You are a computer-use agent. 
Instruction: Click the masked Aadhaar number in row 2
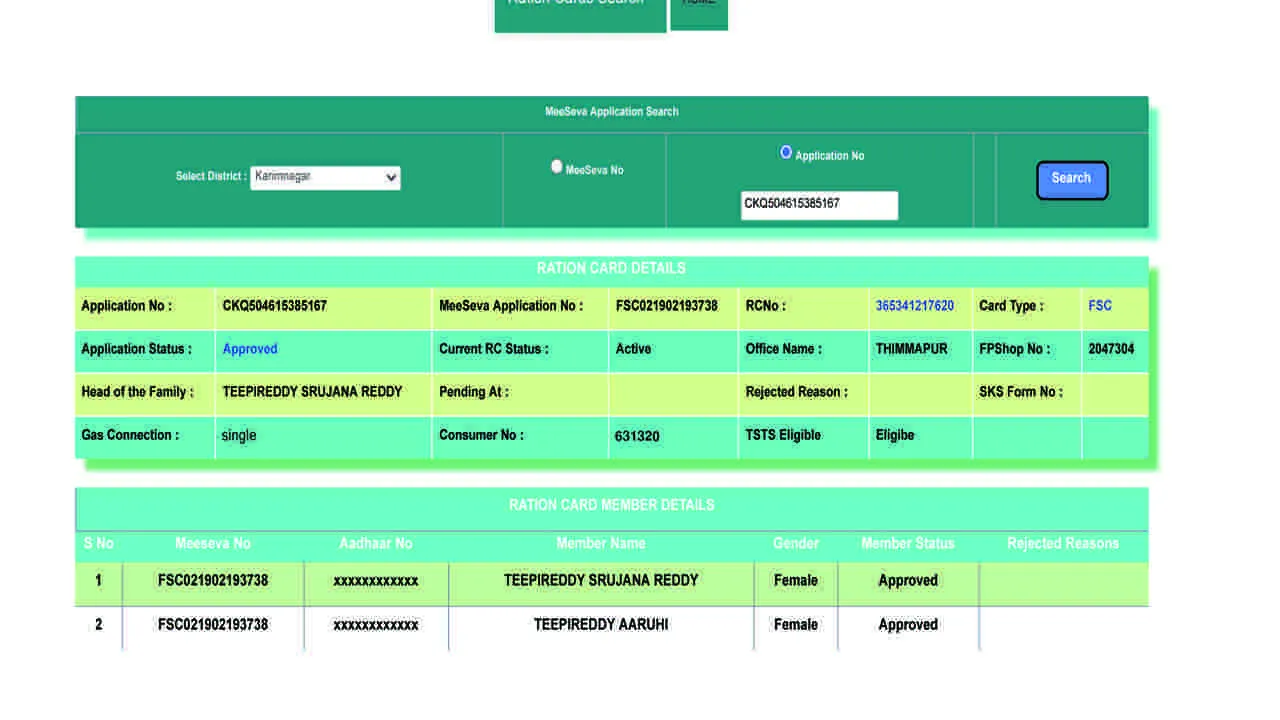pos(376,625)
